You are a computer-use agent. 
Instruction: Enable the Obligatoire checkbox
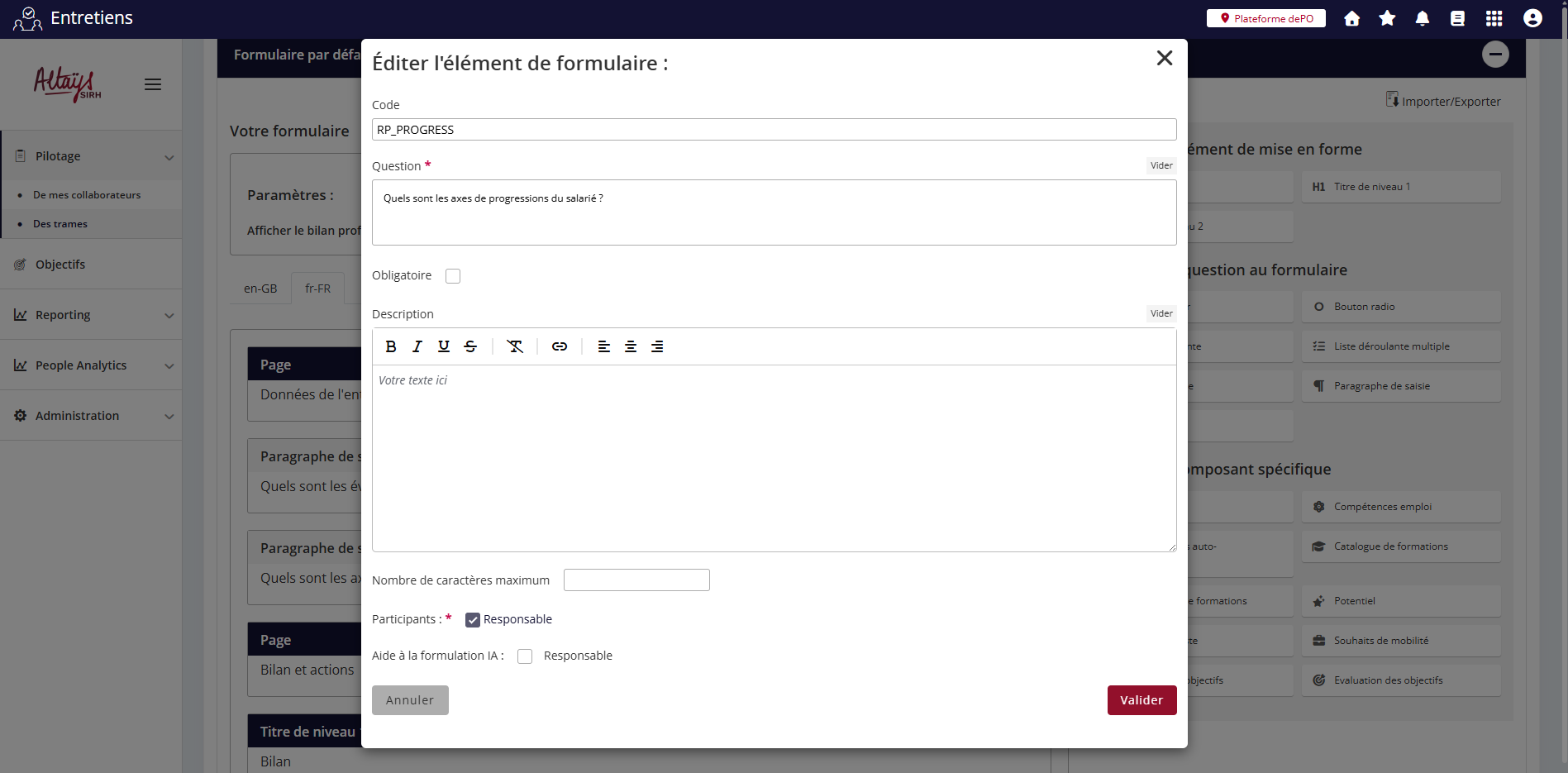pyautogui.click(x=453, y=276)
